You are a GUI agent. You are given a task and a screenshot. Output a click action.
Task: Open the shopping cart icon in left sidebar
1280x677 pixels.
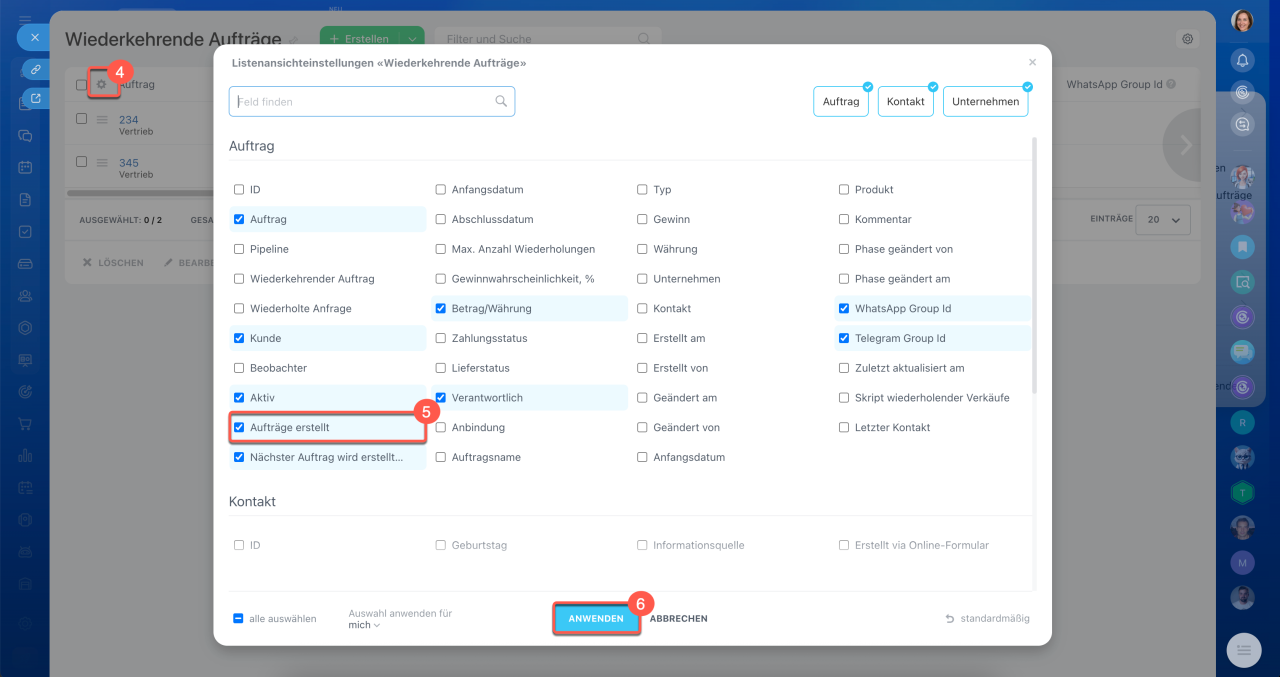pyautogui.click(x=25, y=423)
